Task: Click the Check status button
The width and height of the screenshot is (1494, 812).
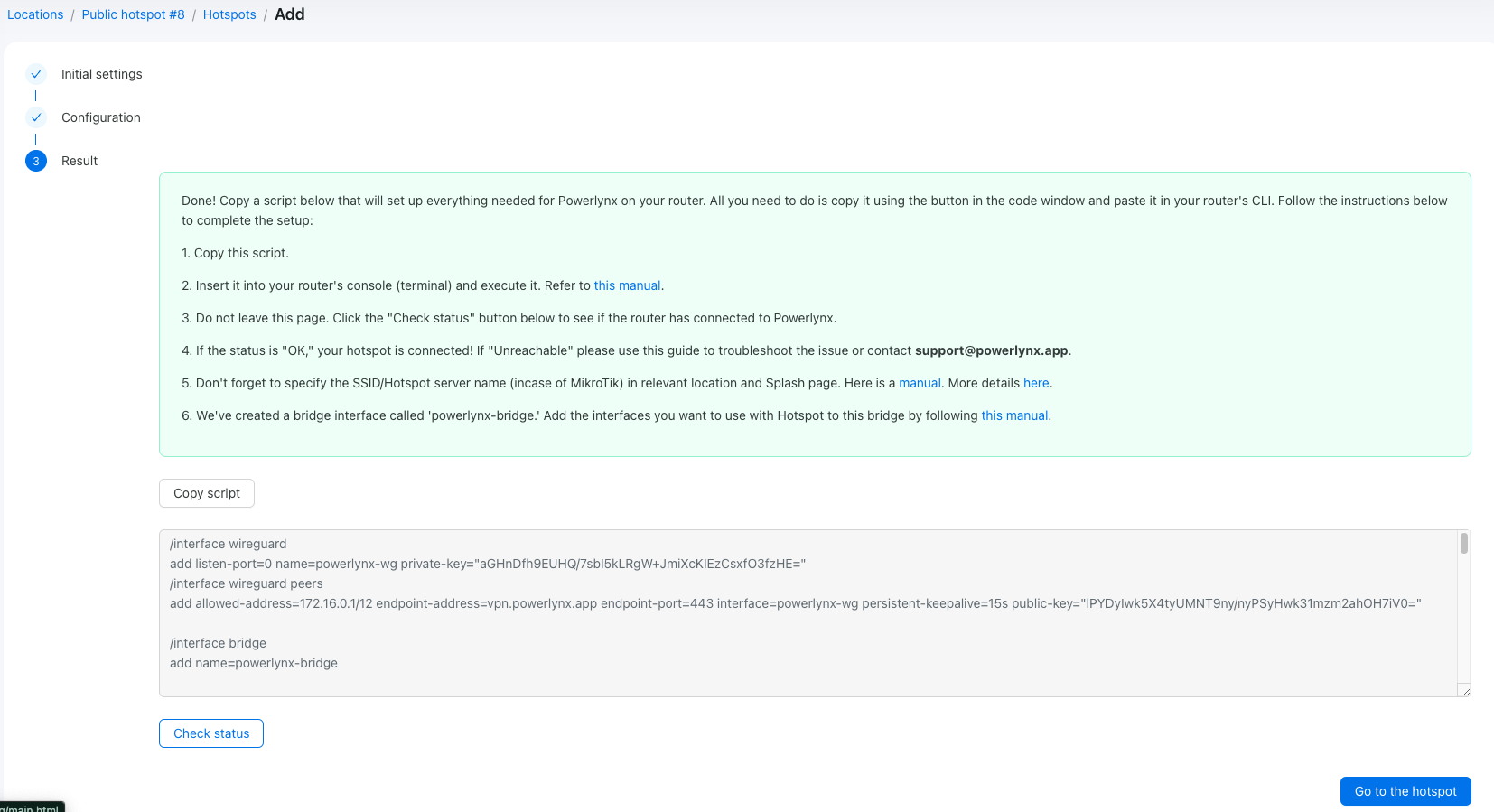Action: [x=211, y=733]
